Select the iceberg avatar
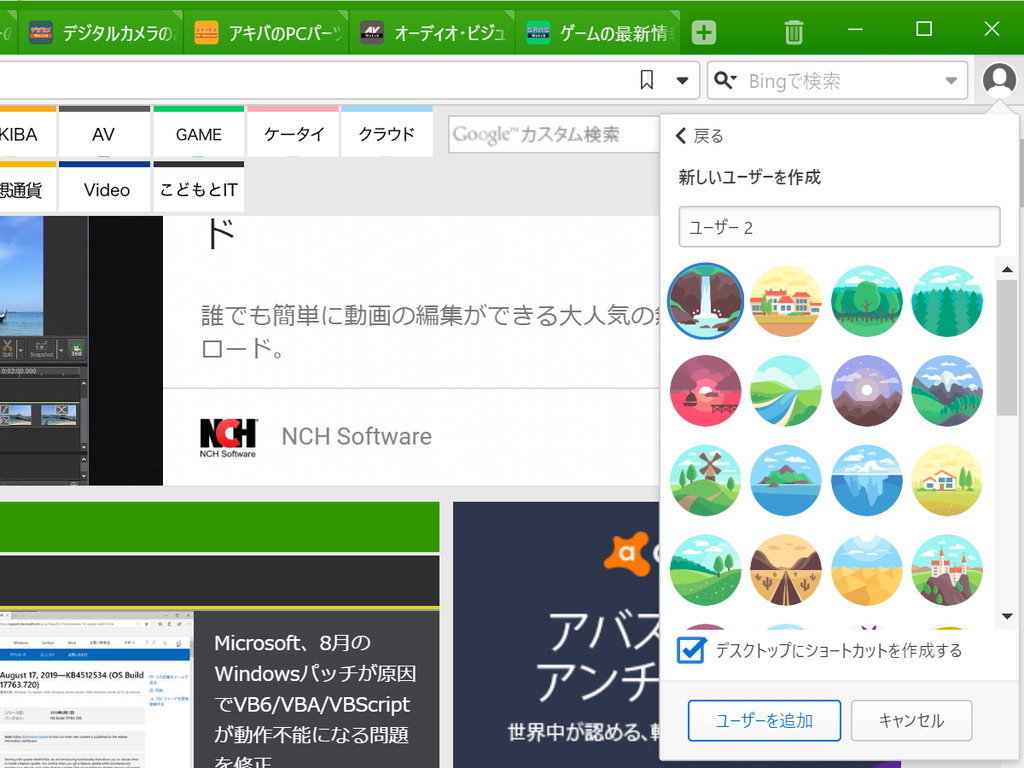The image size is (1024, 768). (x=866, y=480)
